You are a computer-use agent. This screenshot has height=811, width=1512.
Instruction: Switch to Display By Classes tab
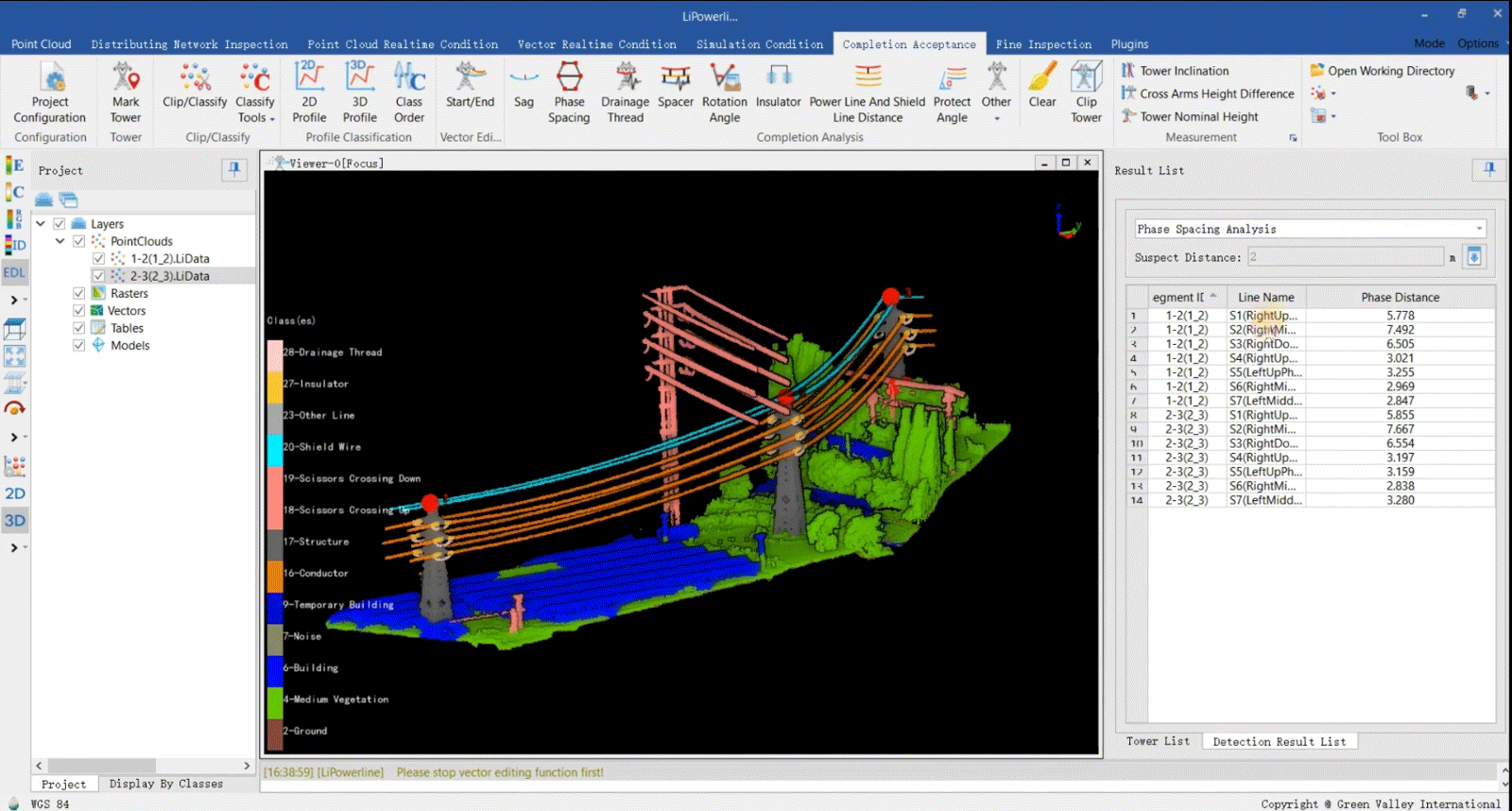coord(166,784)
